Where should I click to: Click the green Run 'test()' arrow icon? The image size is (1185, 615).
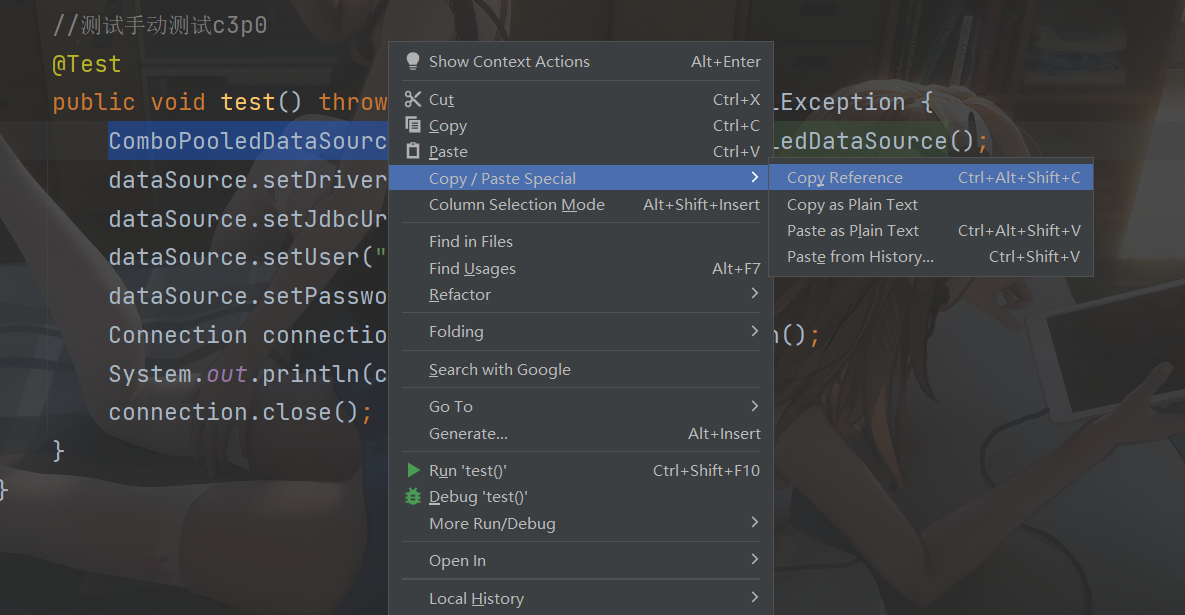coord(413,470)
